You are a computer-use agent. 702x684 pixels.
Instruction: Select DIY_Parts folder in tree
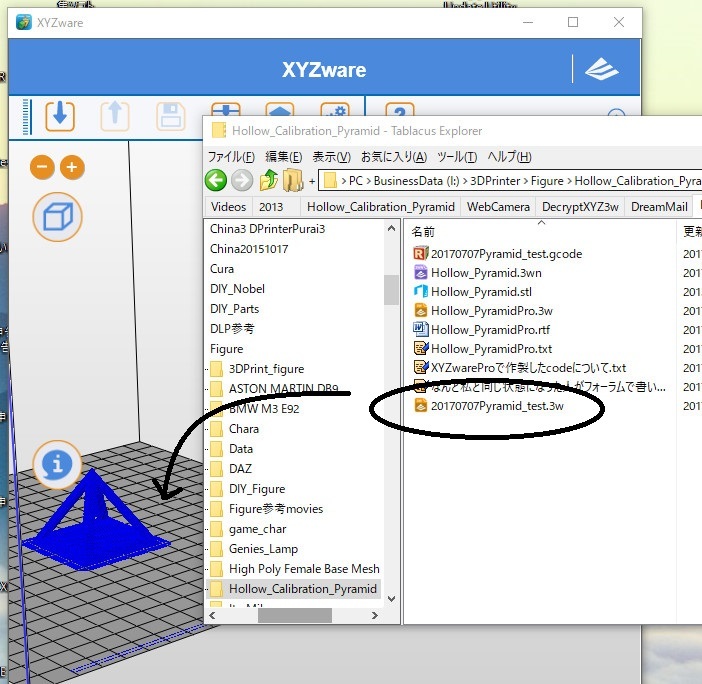pos(235,309)
